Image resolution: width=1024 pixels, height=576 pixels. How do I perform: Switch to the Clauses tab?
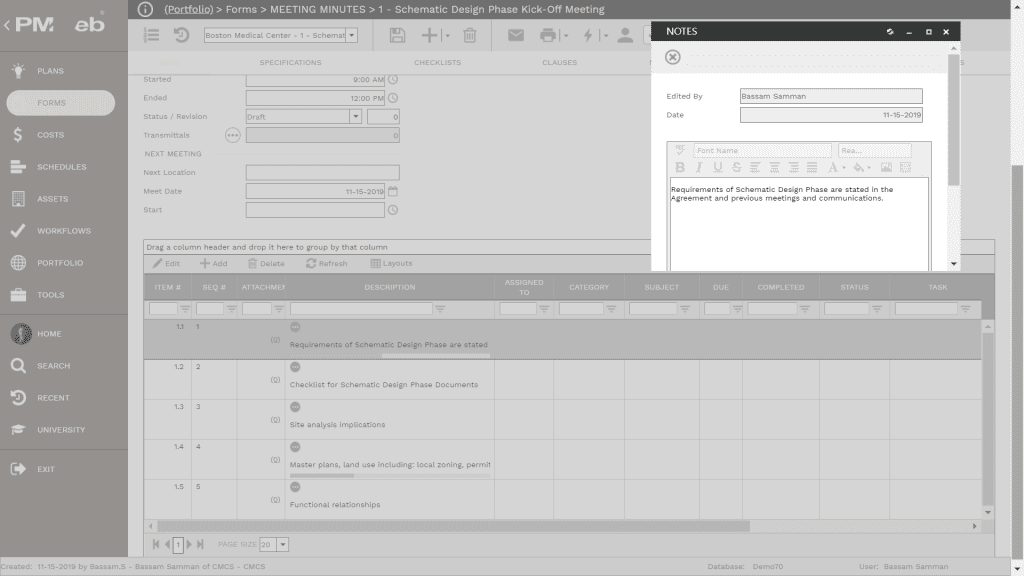point(560,63)
